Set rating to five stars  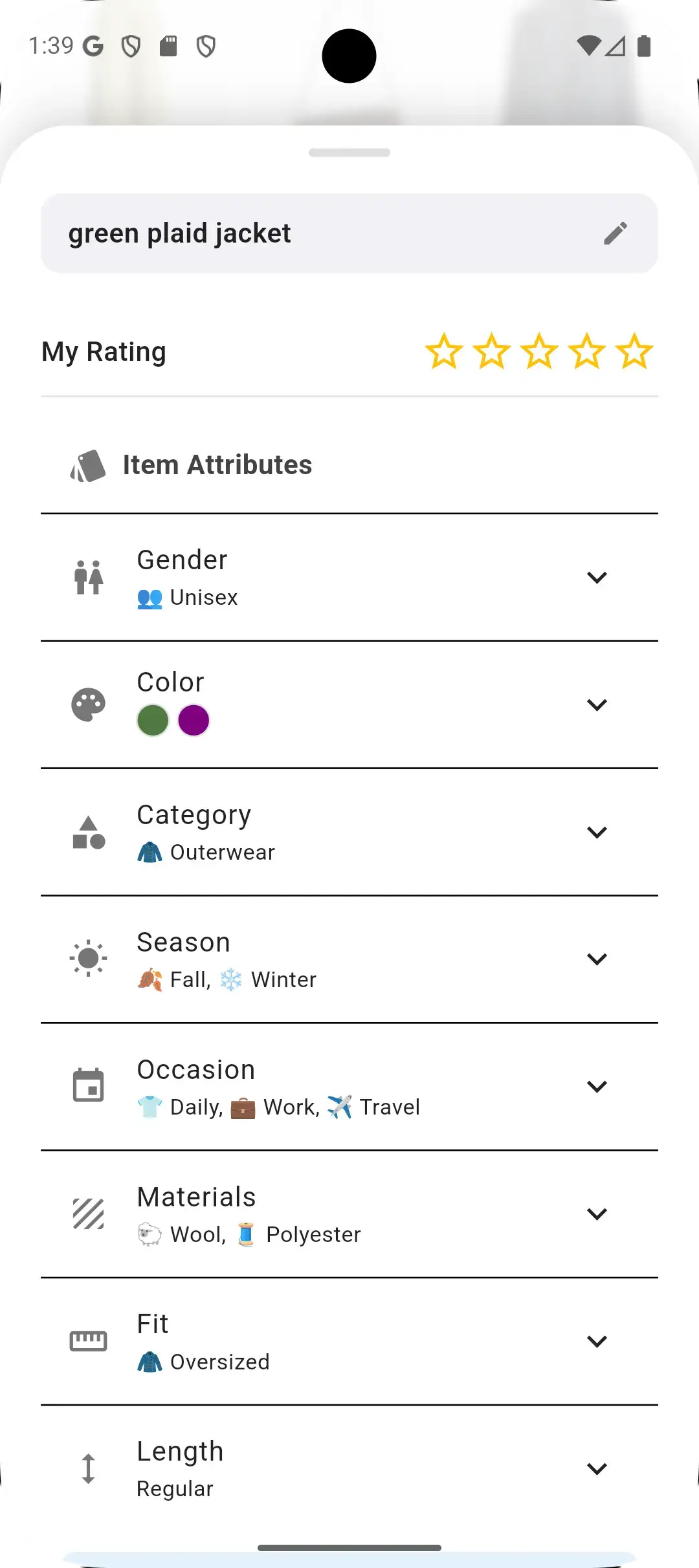[634, 352]
